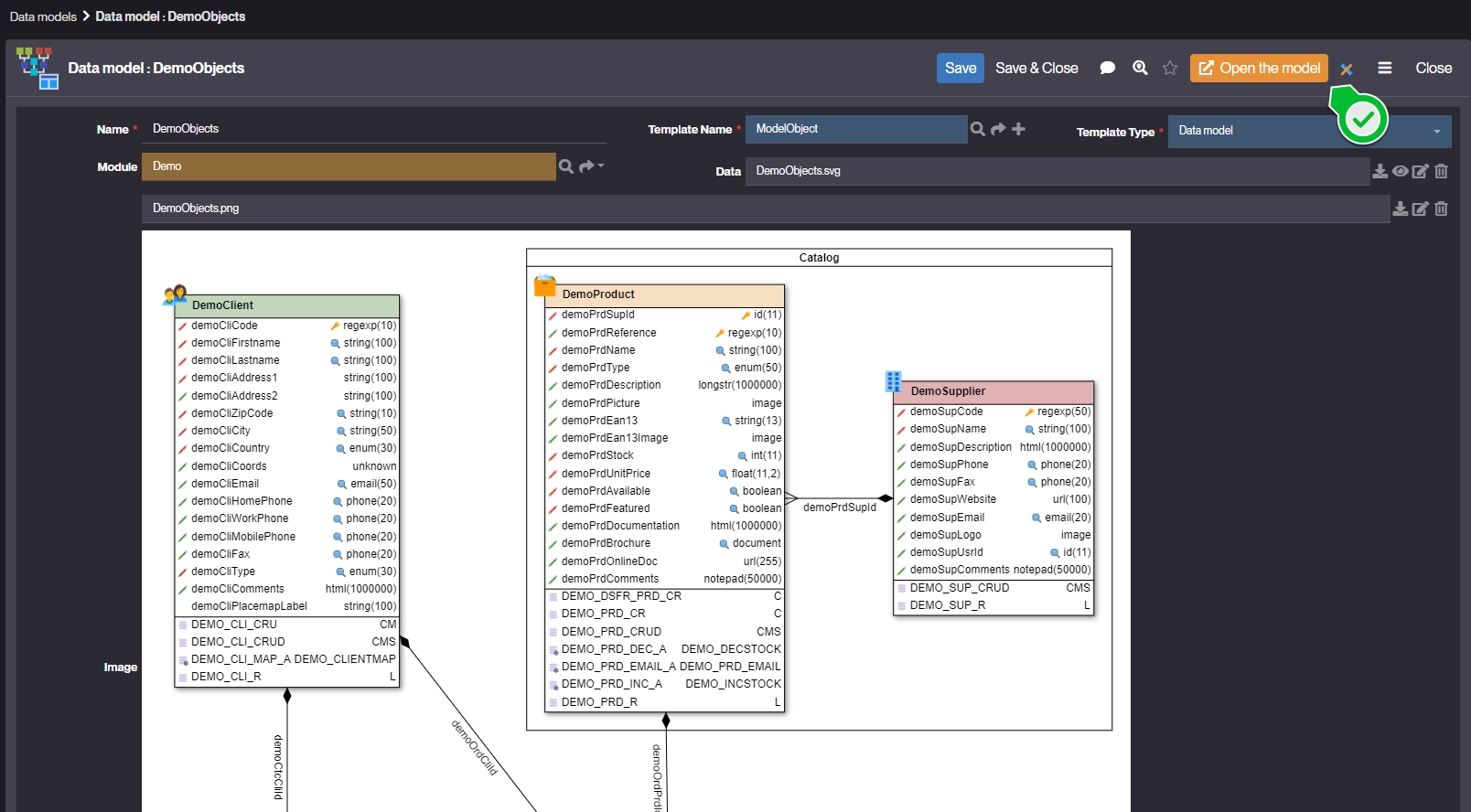Click the data model icon beside the title
The height and width of the screenshot is (812, 1471).
(x=38, y=68)
